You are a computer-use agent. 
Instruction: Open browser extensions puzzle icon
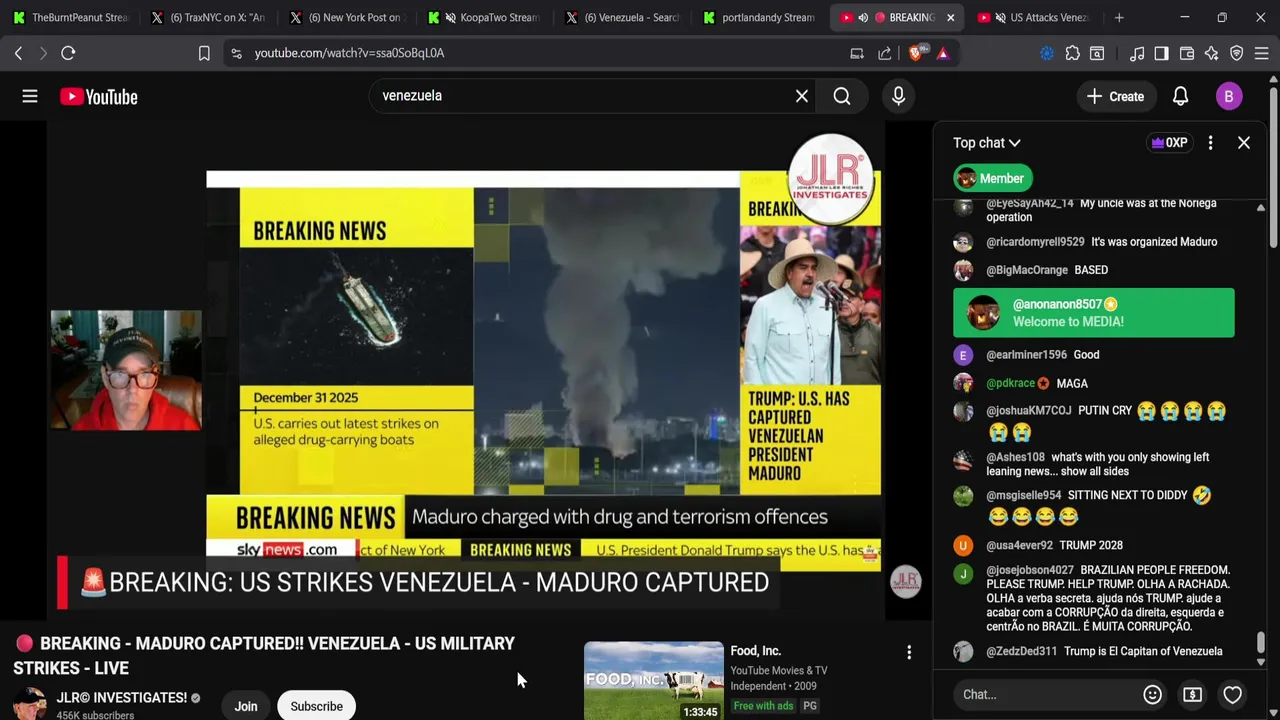(x=1072, y=53)
